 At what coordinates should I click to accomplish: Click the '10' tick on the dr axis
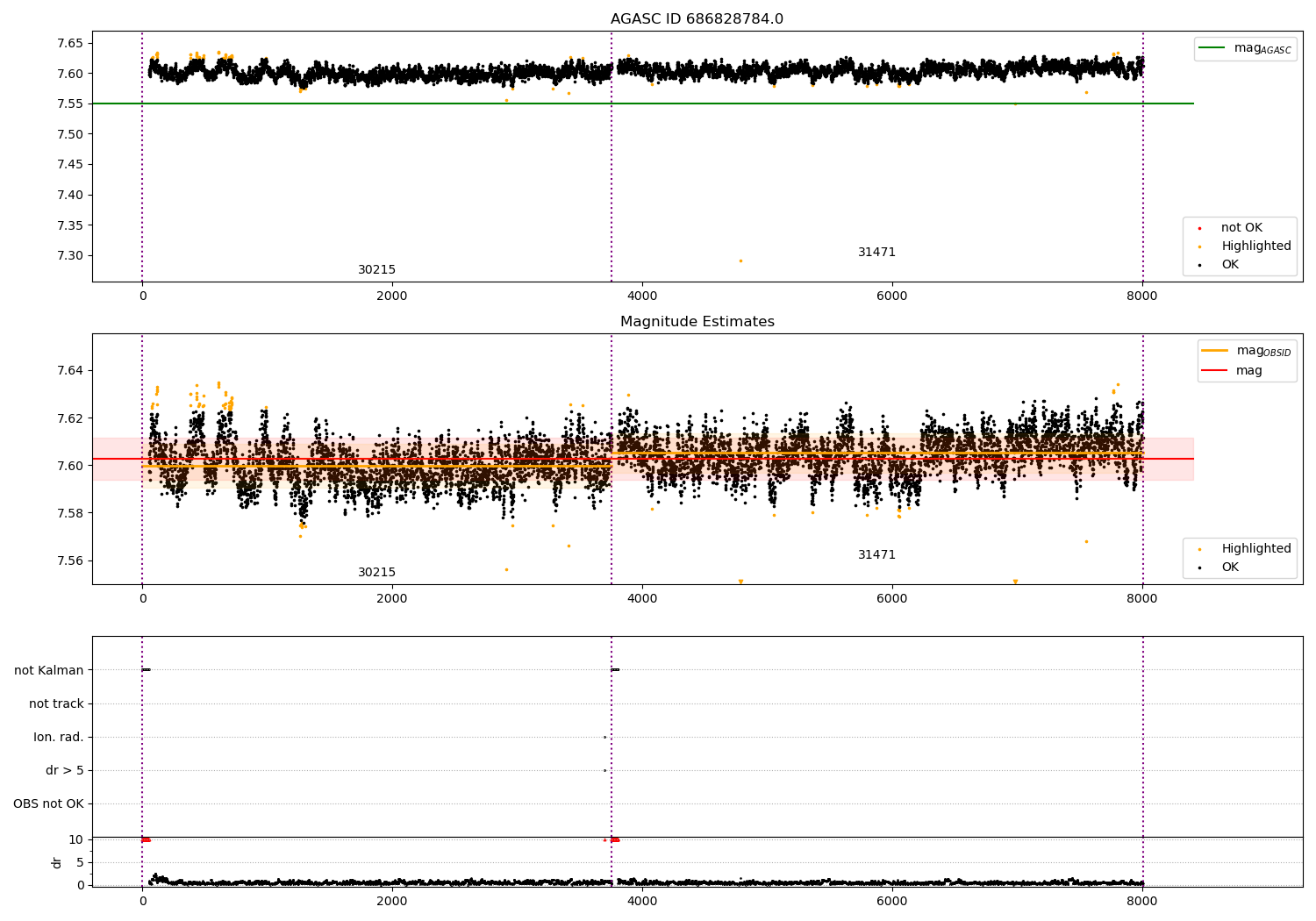76,839
